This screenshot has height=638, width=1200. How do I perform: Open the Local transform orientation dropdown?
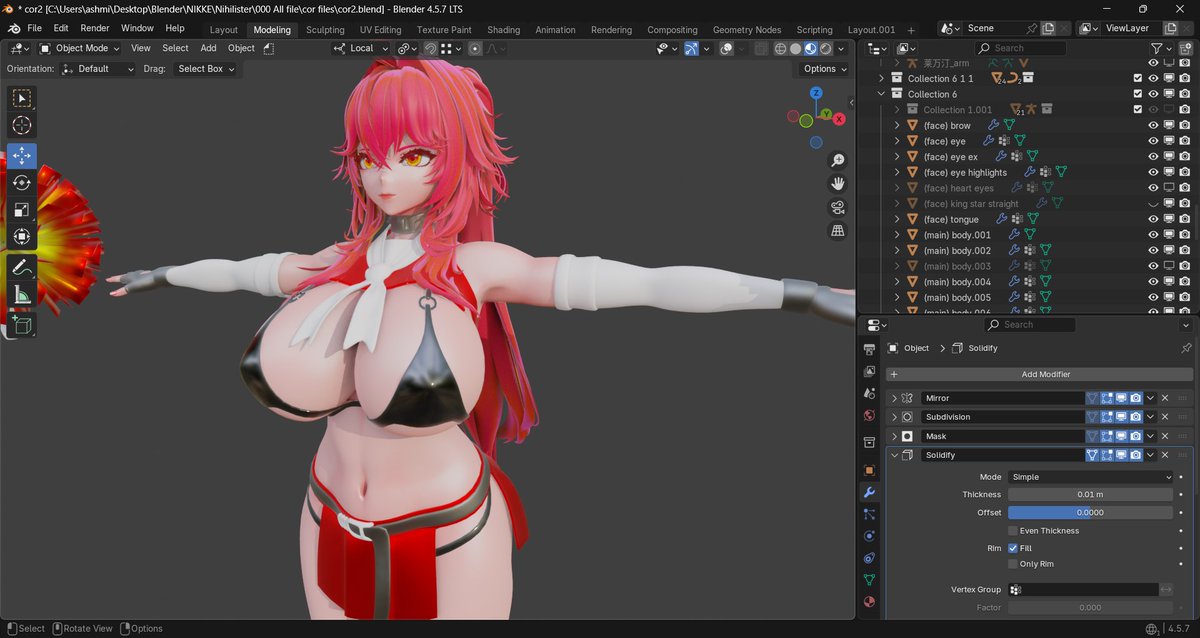coord(361,48)
